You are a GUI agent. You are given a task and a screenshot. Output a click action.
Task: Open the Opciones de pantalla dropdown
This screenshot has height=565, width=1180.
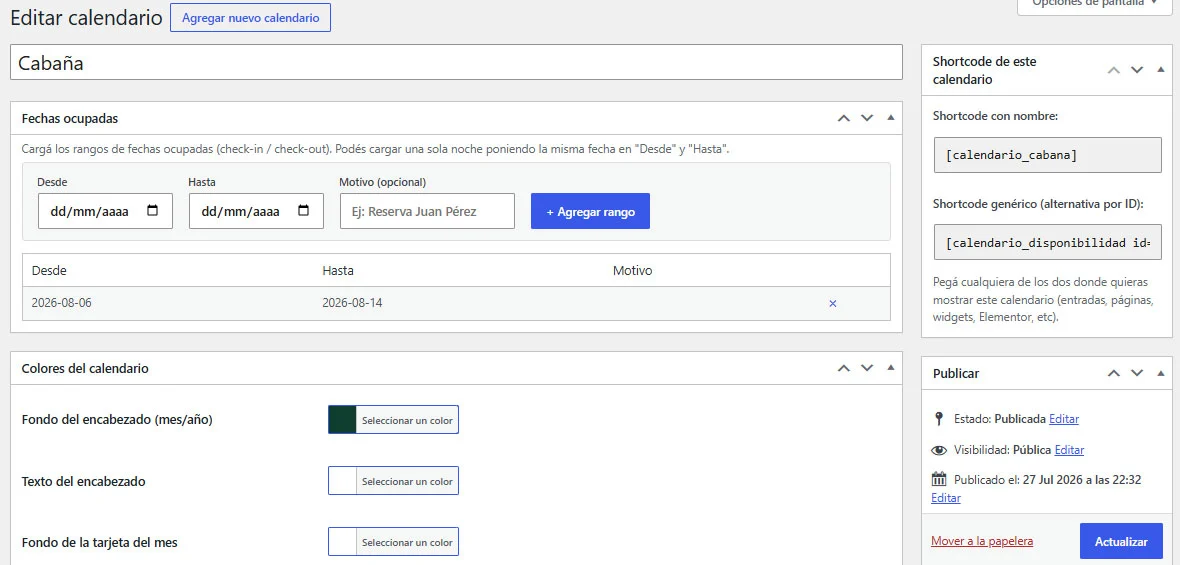pos(1093,4)
